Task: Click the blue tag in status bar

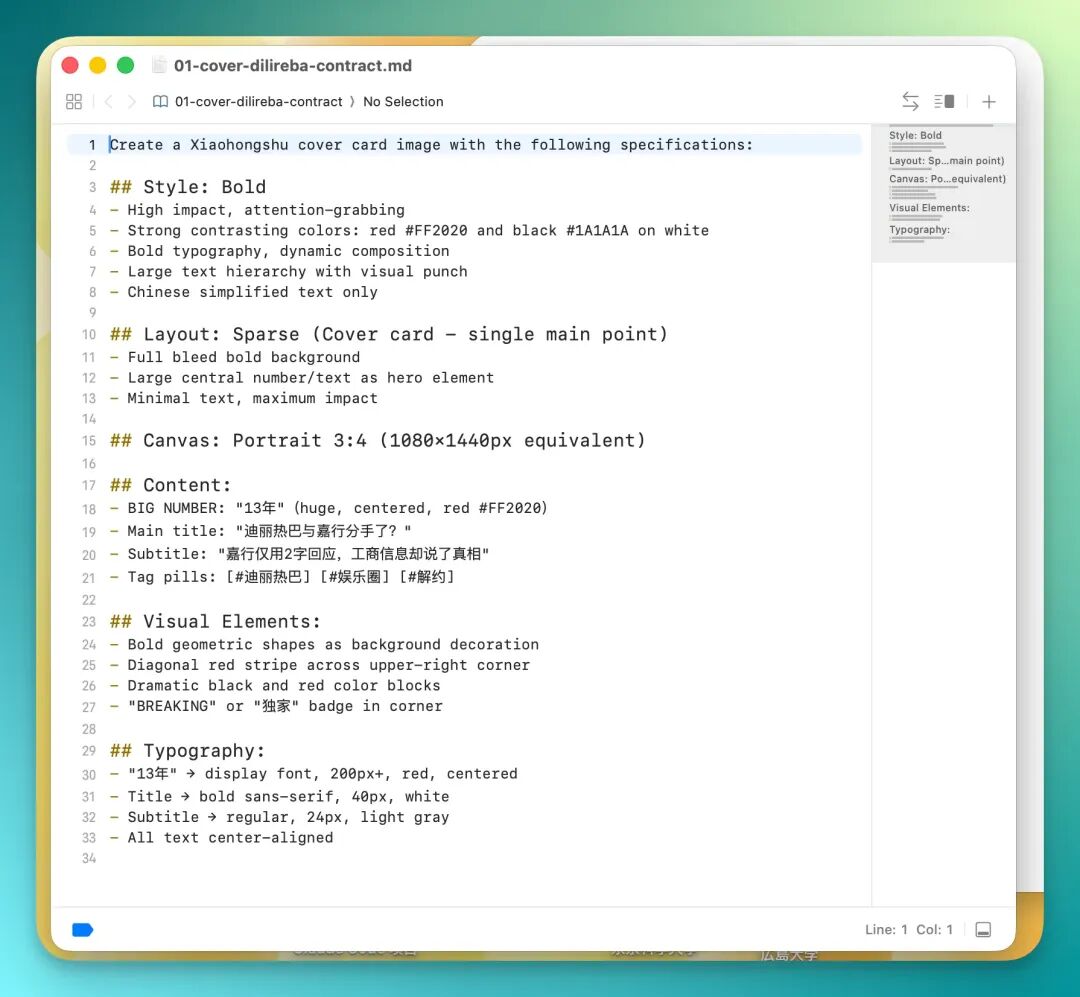Action: coord(83,930)
